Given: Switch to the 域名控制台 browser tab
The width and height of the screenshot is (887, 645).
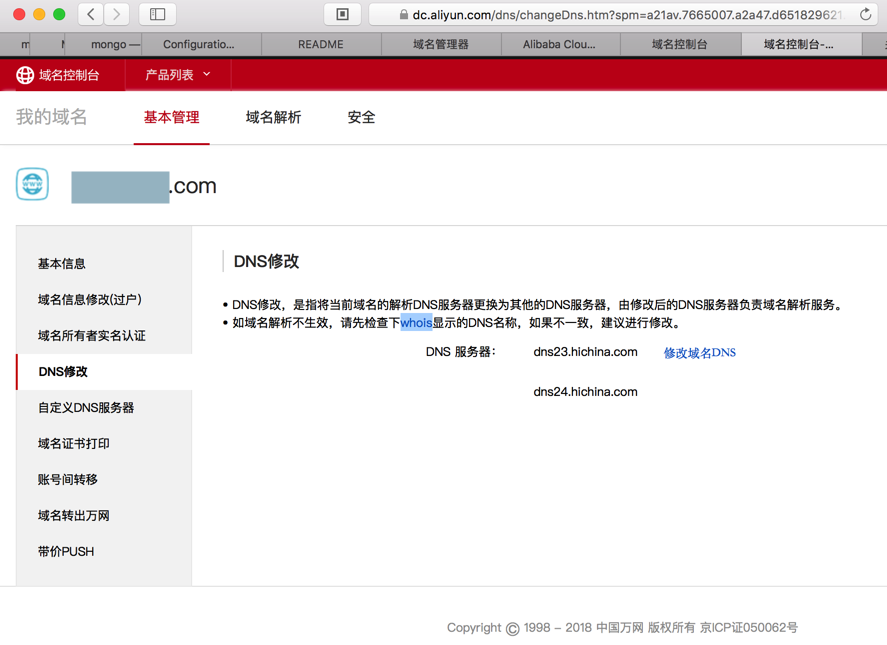Looking at the screenshot, I should pos(681,44).
